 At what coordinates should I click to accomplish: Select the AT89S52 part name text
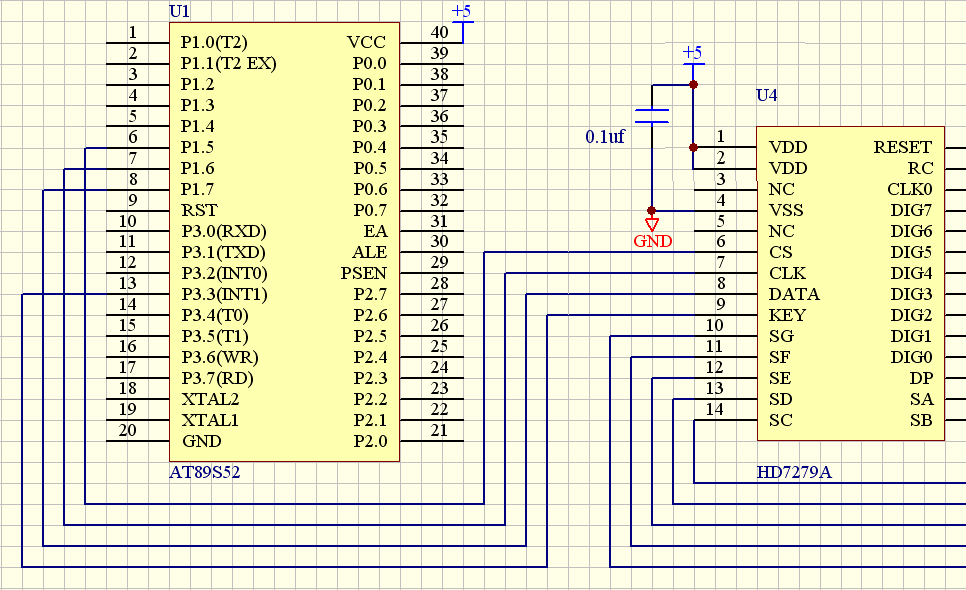(205, 472)
